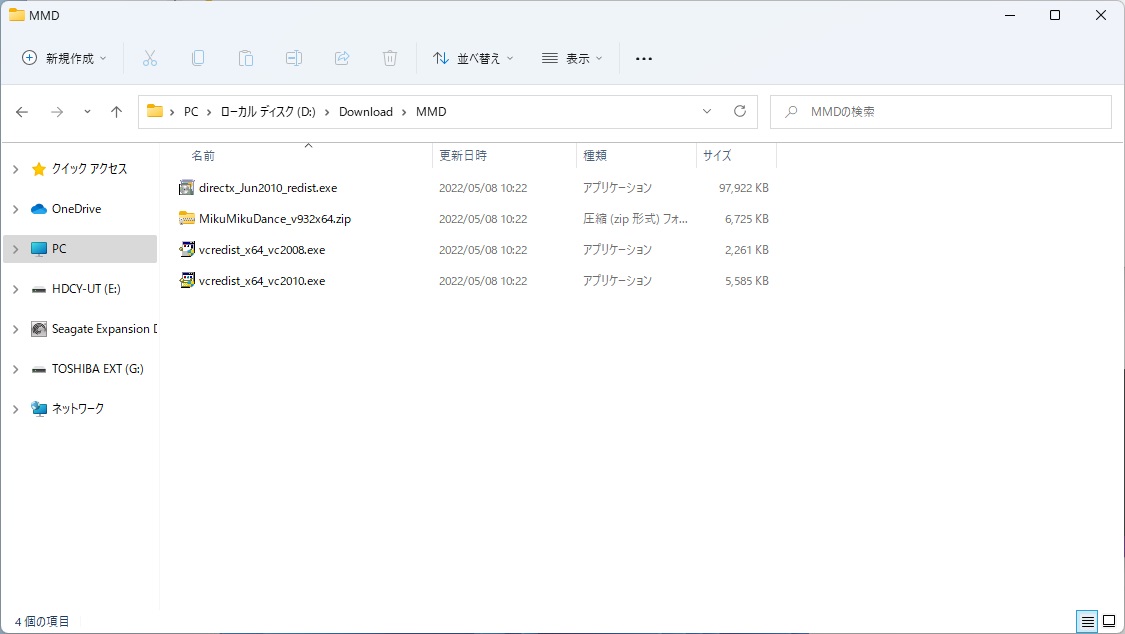Sort by 名前 column header
The width and height of the screenshot is (1125, 634).
pos(203,156)
